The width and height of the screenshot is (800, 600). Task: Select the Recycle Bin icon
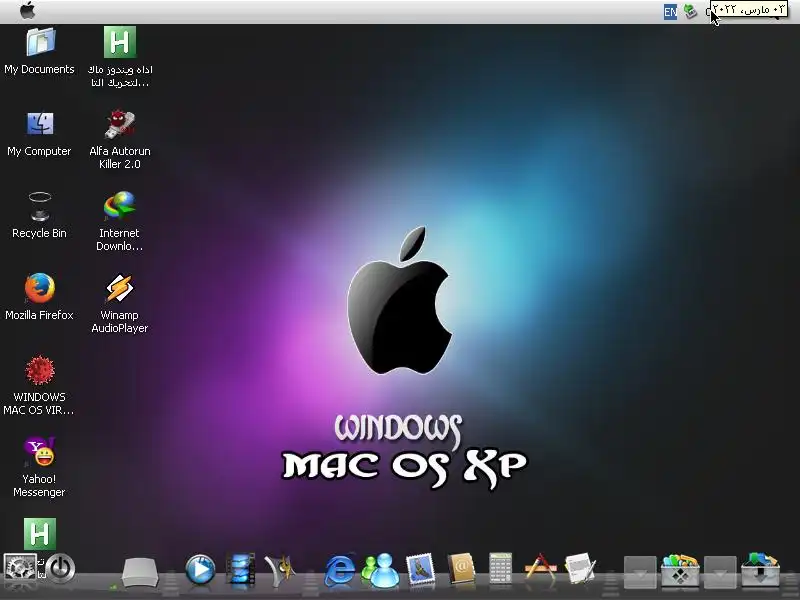[40, 206]
